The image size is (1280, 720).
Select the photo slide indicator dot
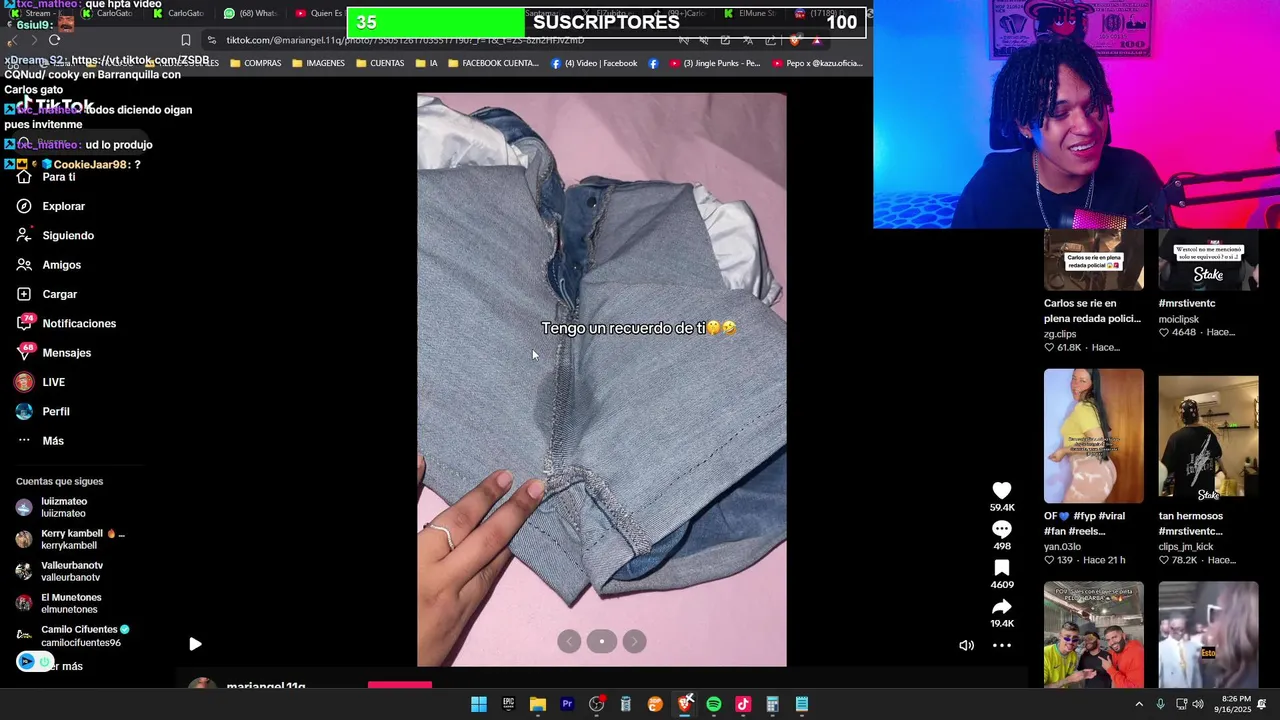(x=602, y=642)
